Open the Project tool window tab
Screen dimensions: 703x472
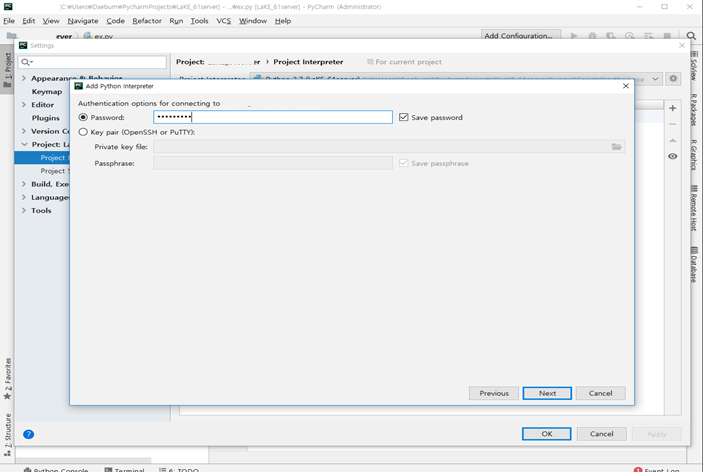(7, 69)
